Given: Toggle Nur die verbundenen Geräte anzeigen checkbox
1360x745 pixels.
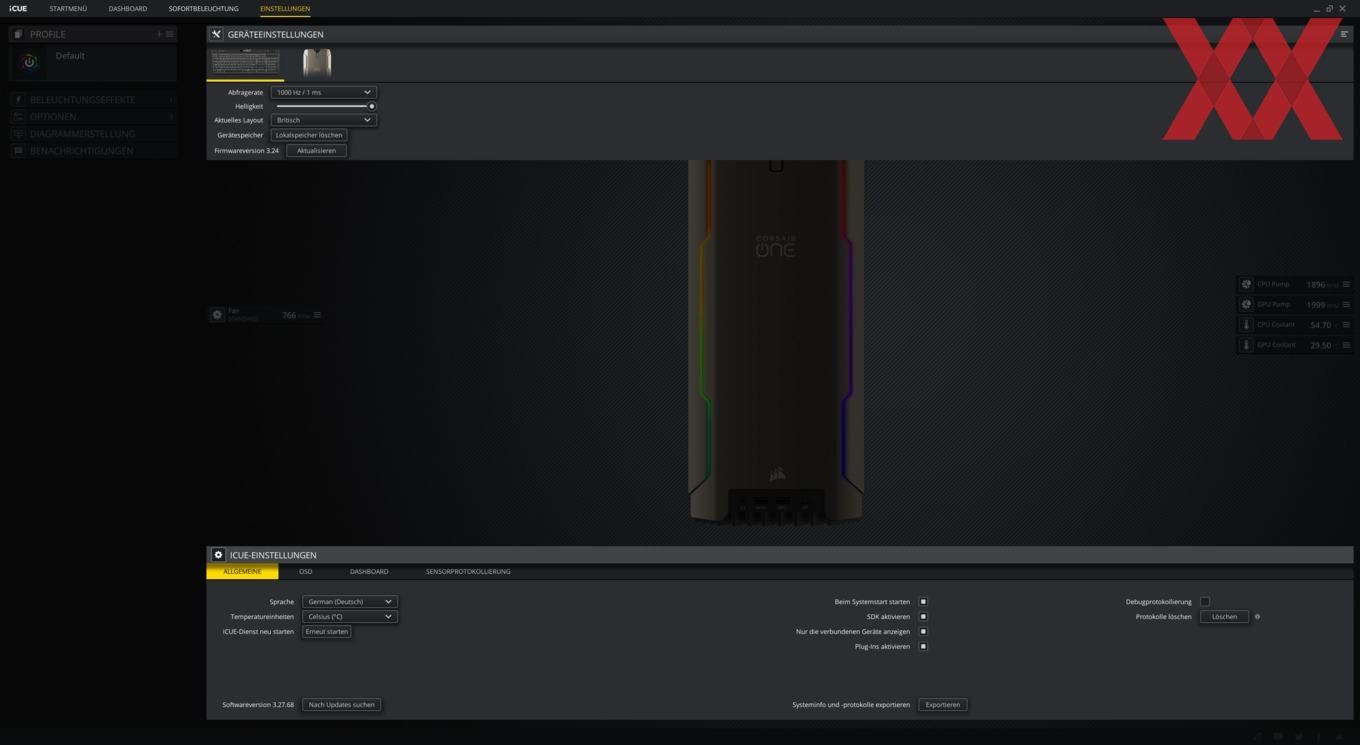Looking at the screenshot, I should point(923,632).
